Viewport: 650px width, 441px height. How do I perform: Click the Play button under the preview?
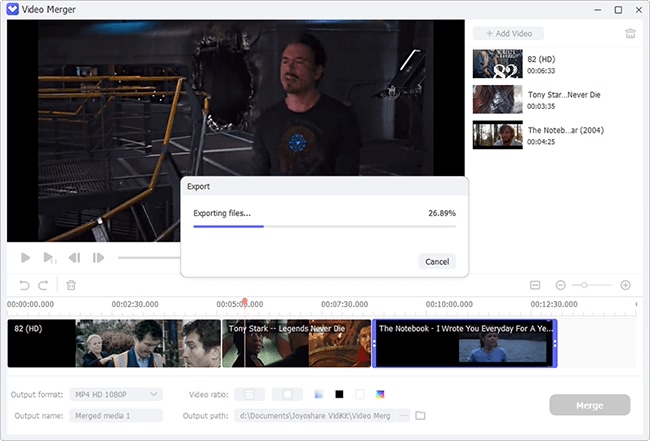(x=25, y=258)
